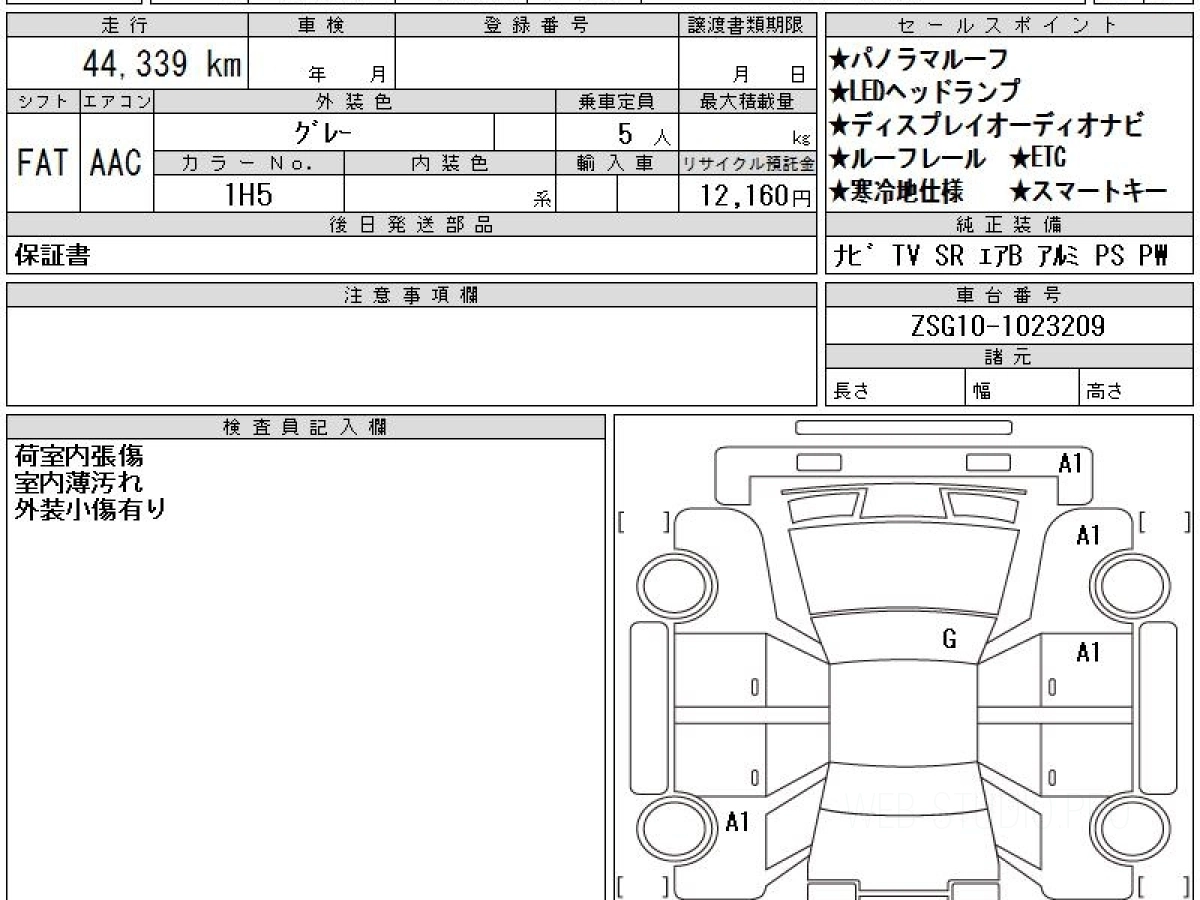Select the ★寒冷地仕様 entry

pyautogui.click(x=897, y=190)
